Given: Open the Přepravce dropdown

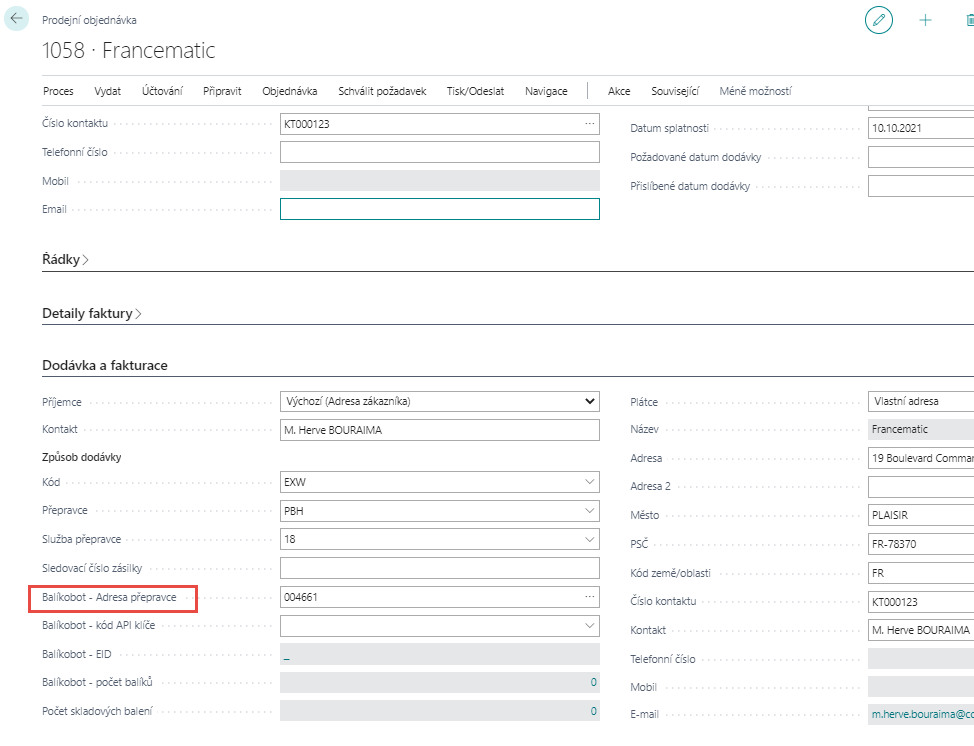Looking at the screenshot, I should coord(588,511).
